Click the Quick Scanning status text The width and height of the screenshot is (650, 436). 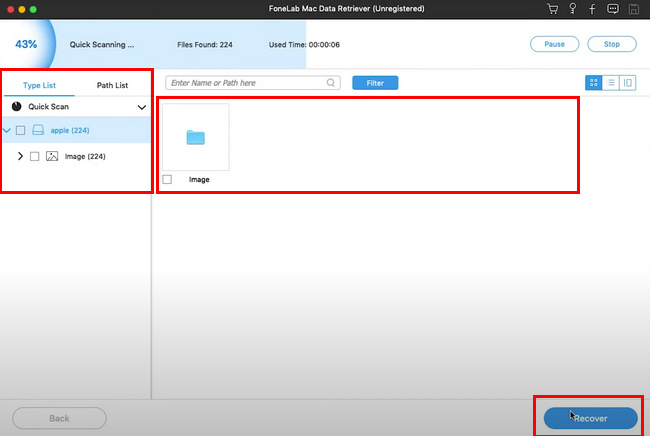point(102,45)
